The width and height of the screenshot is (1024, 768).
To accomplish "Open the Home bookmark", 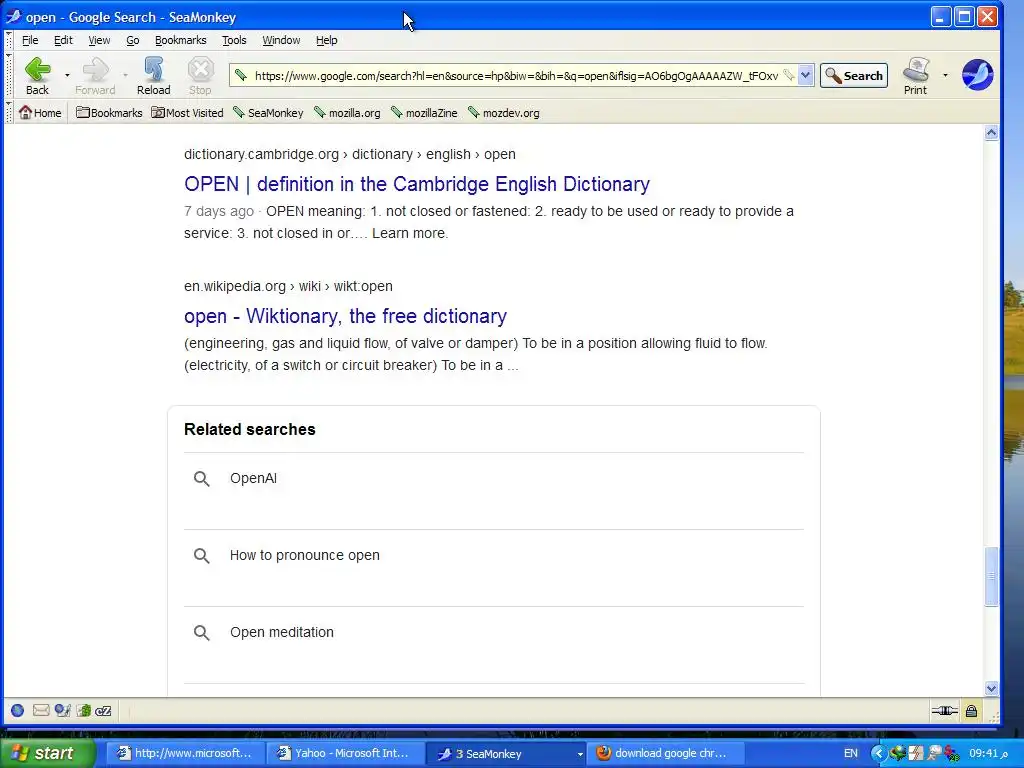I will point(40,112).
